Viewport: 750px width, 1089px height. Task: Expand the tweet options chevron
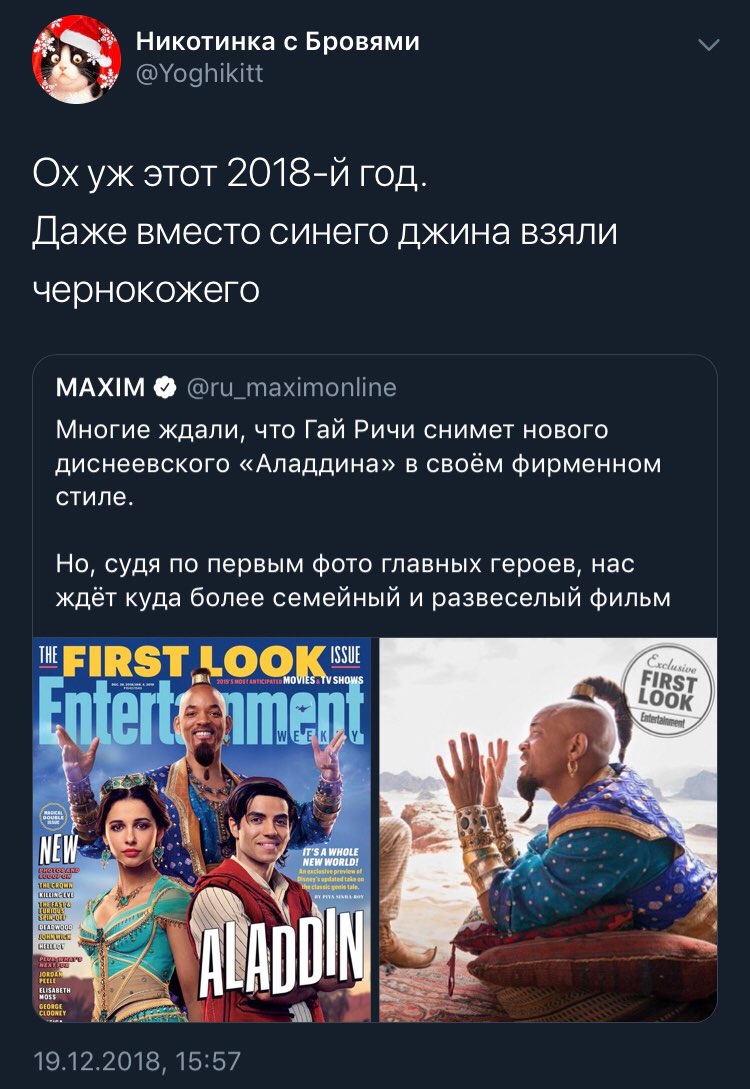[x=708, y=46]
